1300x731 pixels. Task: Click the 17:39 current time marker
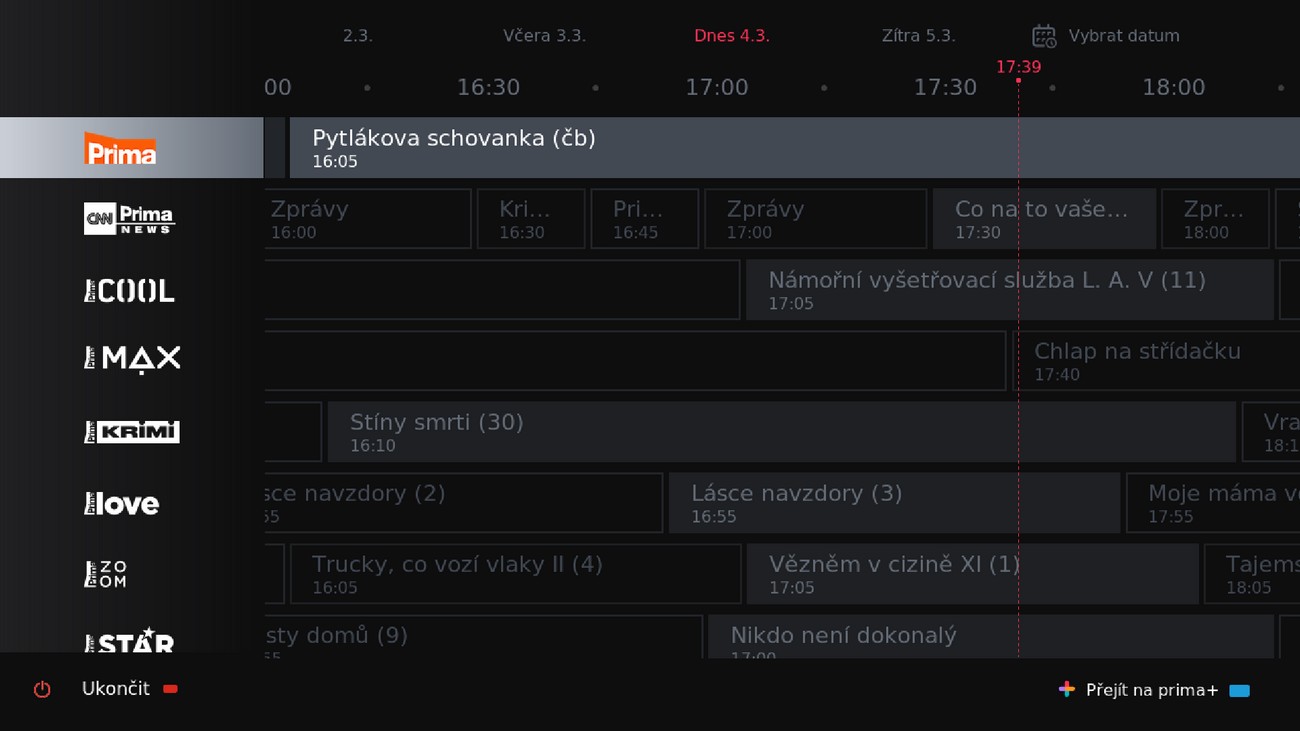(x=1018, y=67)
